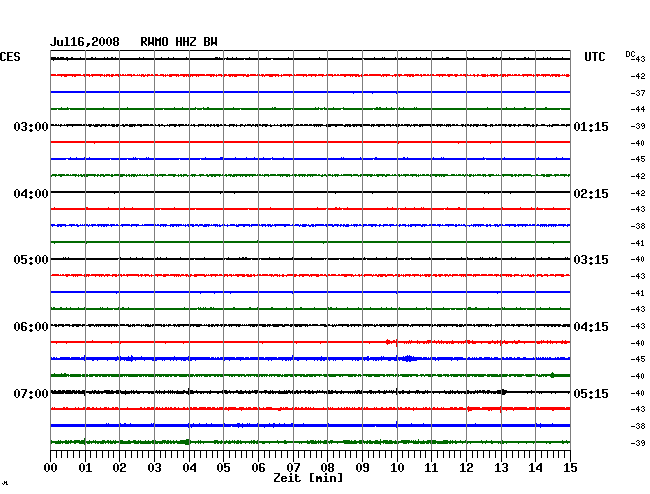650x494 pixels.
Task: Click green trace blip near minute 14.5
Action: click(553, 375)
